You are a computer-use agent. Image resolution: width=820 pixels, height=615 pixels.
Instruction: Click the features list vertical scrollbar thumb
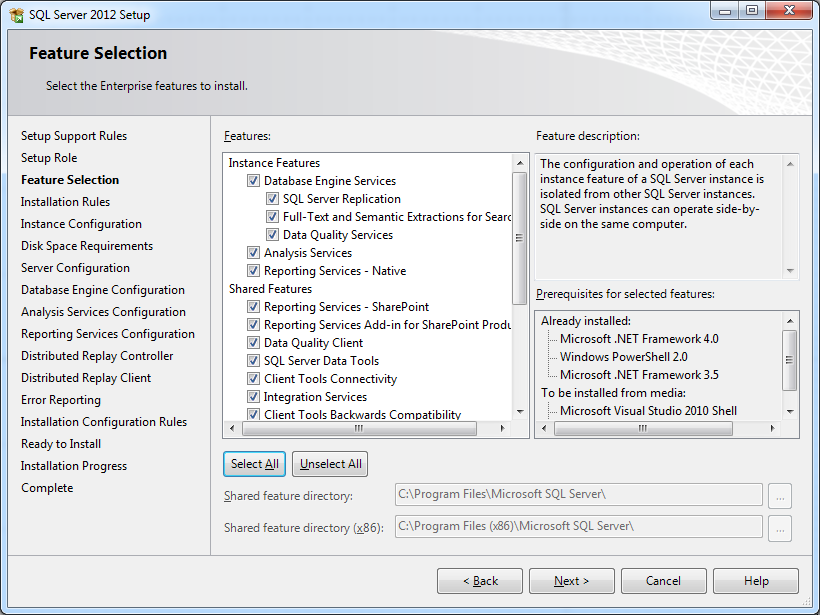tap(520, 238)
